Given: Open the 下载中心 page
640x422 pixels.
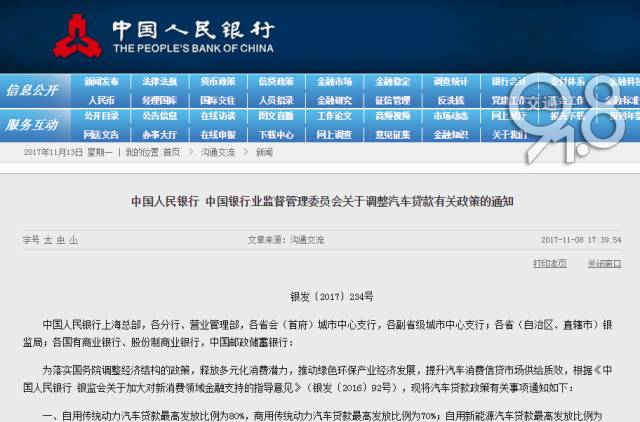Looking at the screenshot, I should [276, 134].
